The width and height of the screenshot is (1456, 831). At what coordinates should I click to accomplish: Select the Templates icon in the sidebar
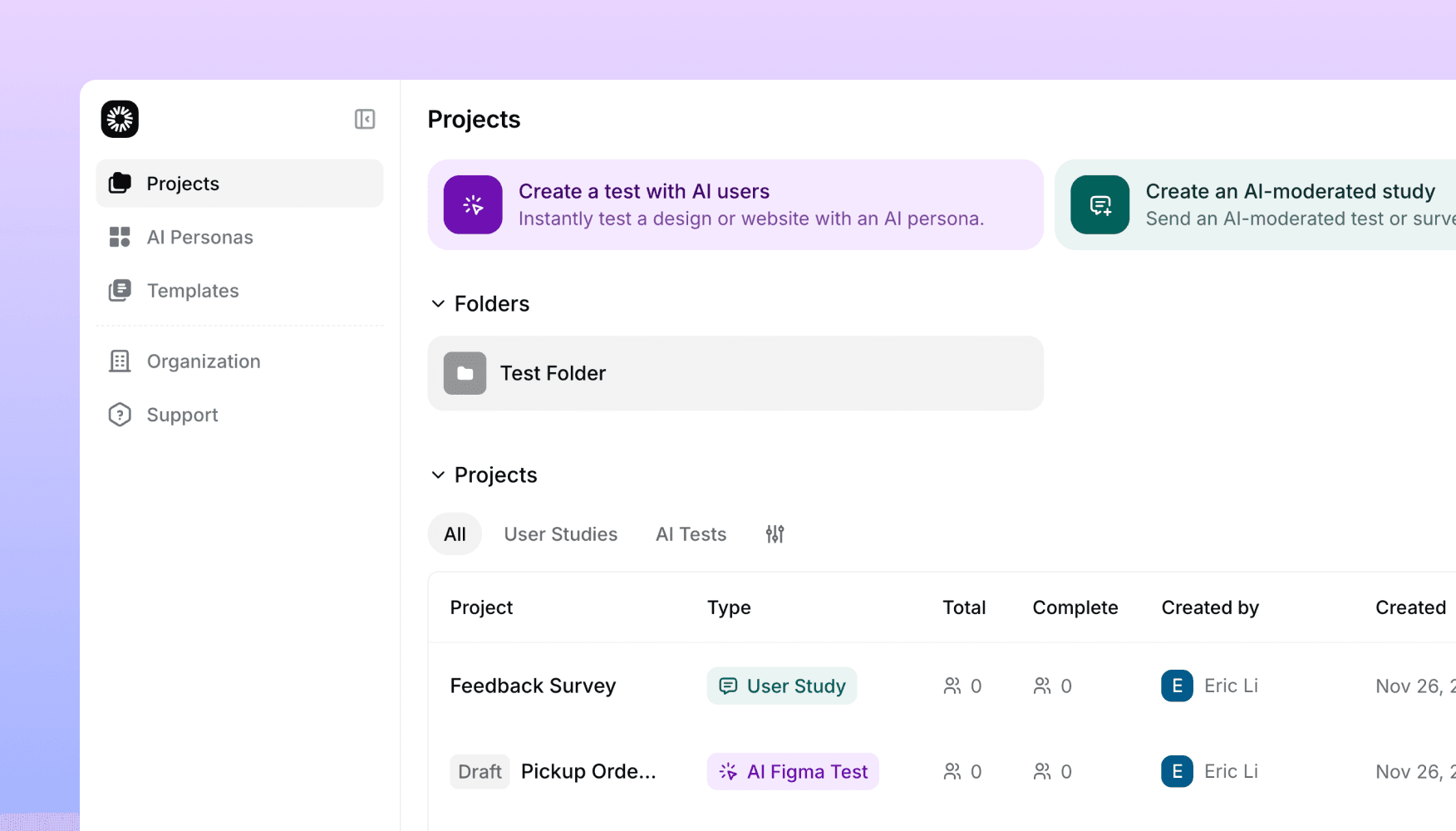click(x=120, y=290)
